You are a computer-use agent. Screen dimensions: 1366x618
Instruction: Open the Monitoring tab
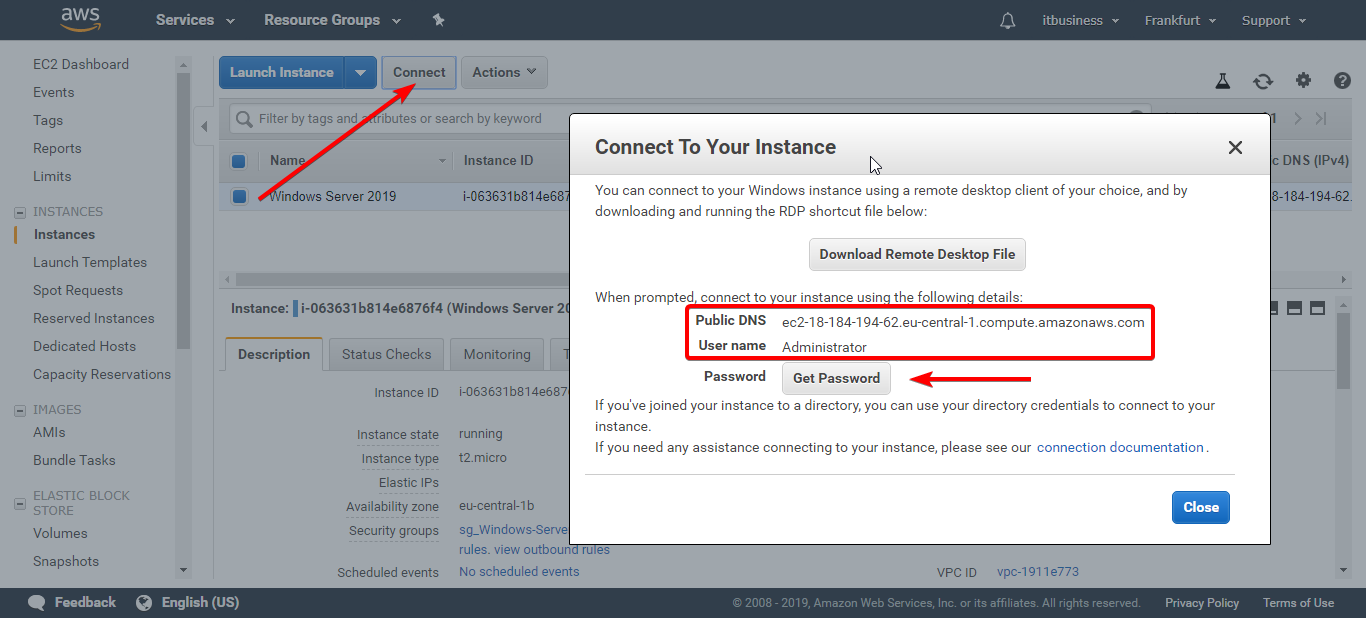point(496,354)
